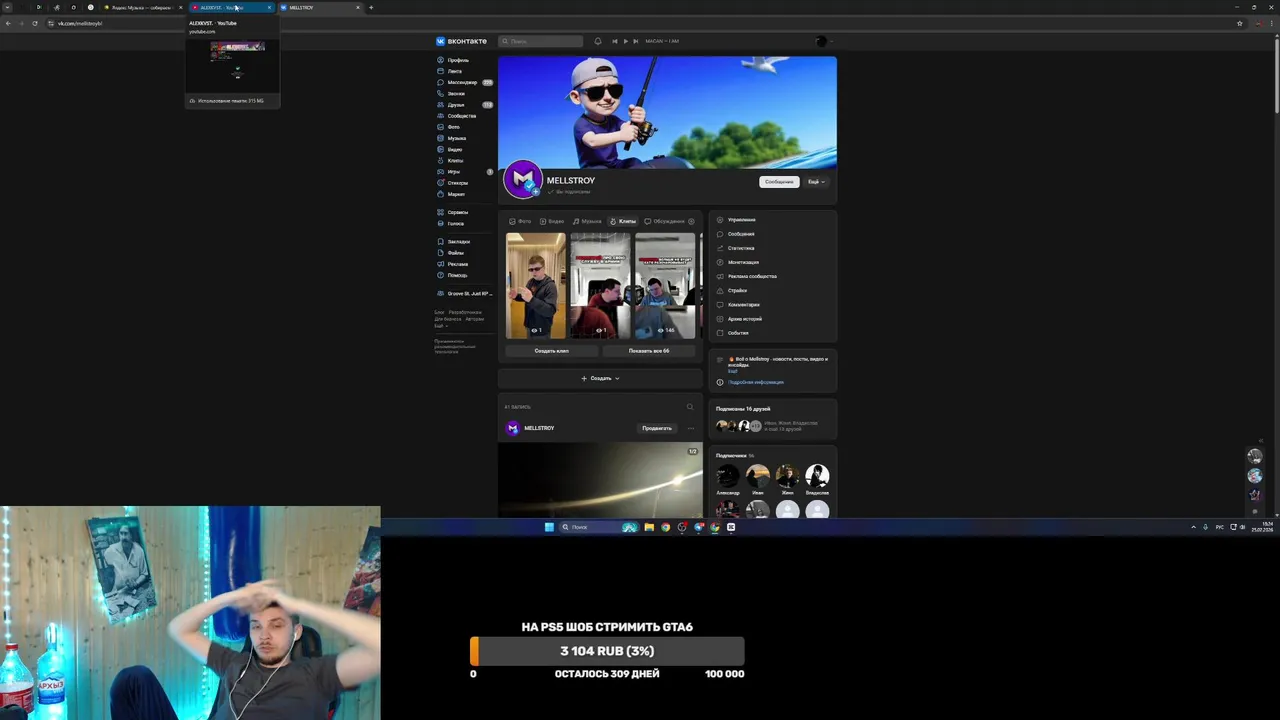This screenshot has height=720, width=1280.
Task: Open Клипы in sidebar
Action: (x=452, y=160)
